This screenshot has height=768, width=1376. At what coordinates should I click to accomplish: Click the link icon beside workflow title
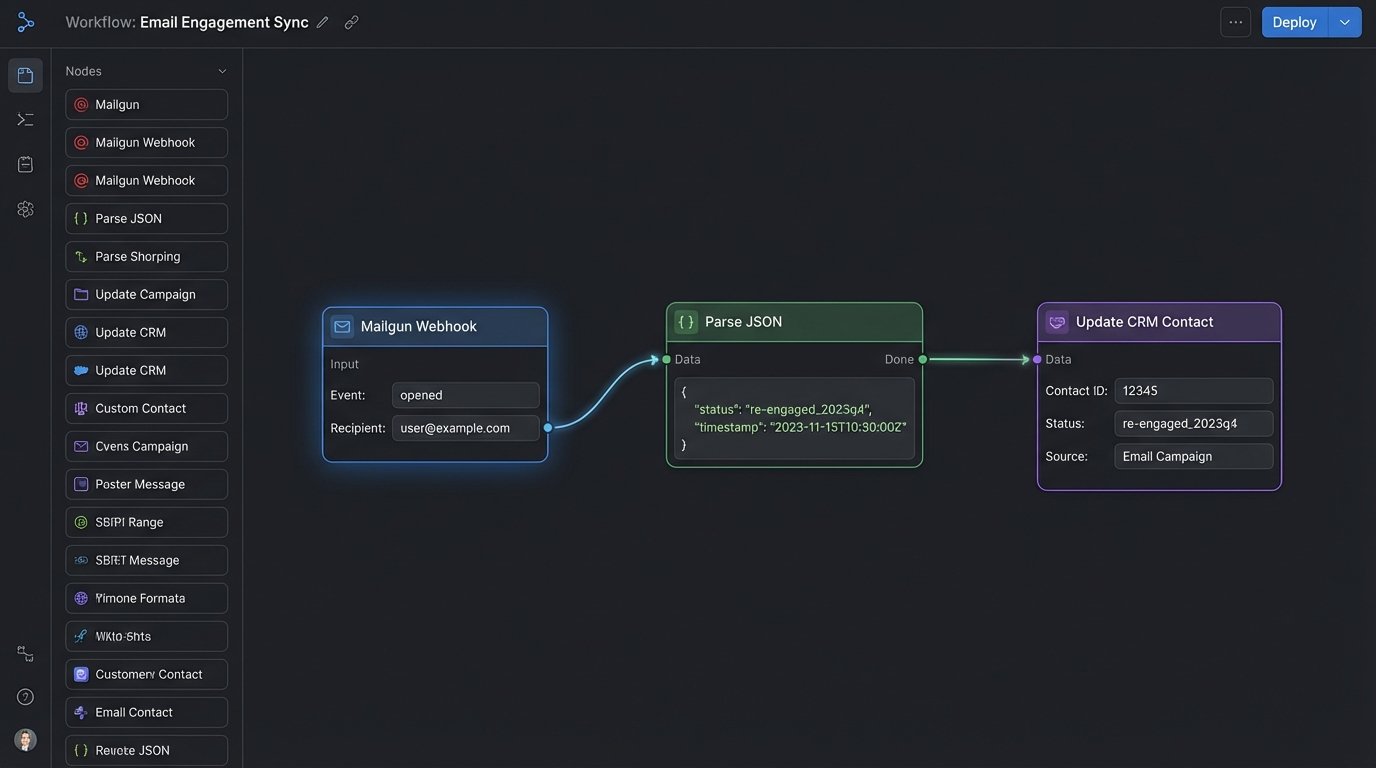[x=351, y=22]
